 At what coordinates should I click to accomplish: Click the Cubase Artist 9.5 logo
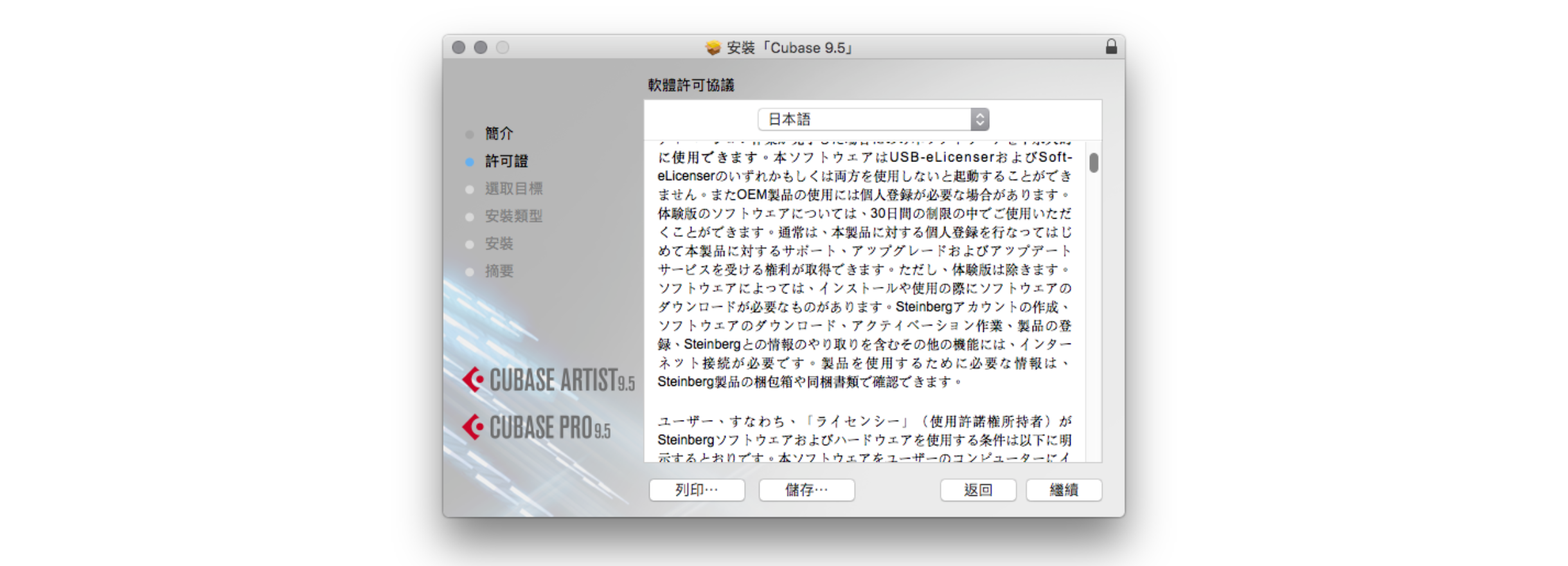pyautogui.click(x=548, y=379)
